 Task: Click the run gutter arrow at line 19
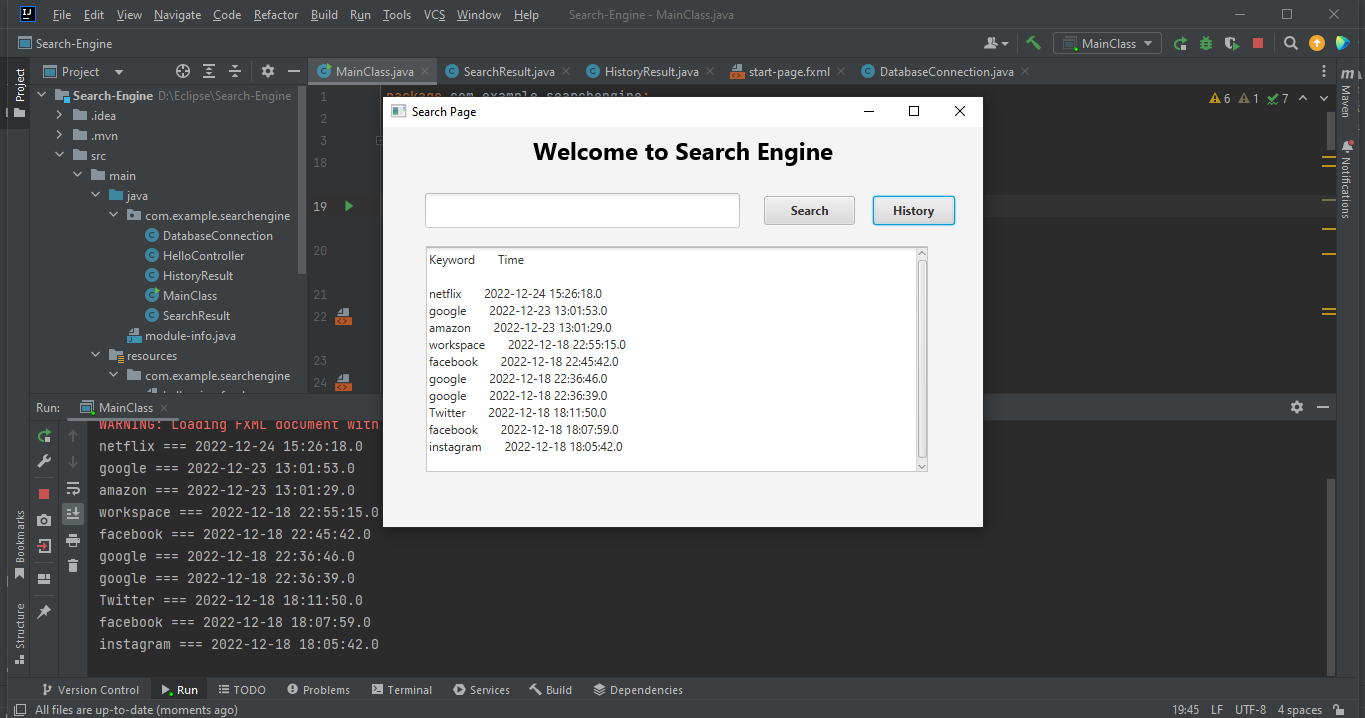click(349, 206)
